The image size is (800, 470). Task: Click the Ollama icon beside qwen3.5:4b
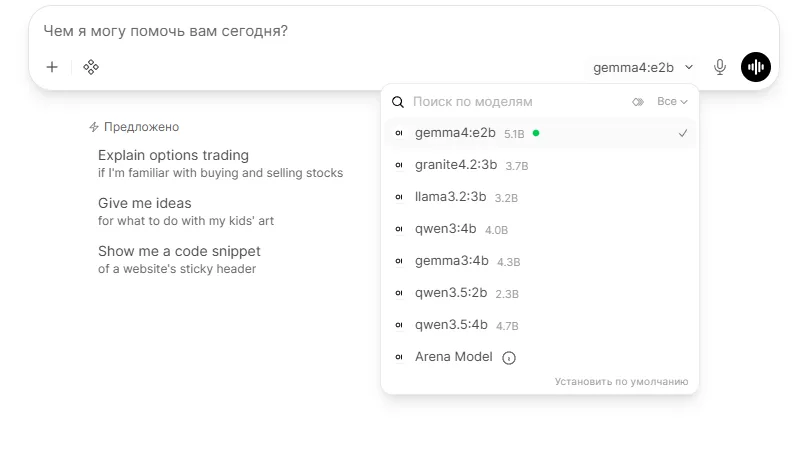click(x=399, y=325)
